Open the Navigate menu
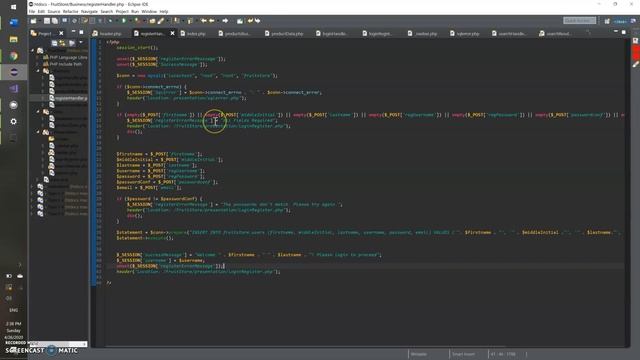The height and width of the screenshot is (360, 640). (89, 11)
